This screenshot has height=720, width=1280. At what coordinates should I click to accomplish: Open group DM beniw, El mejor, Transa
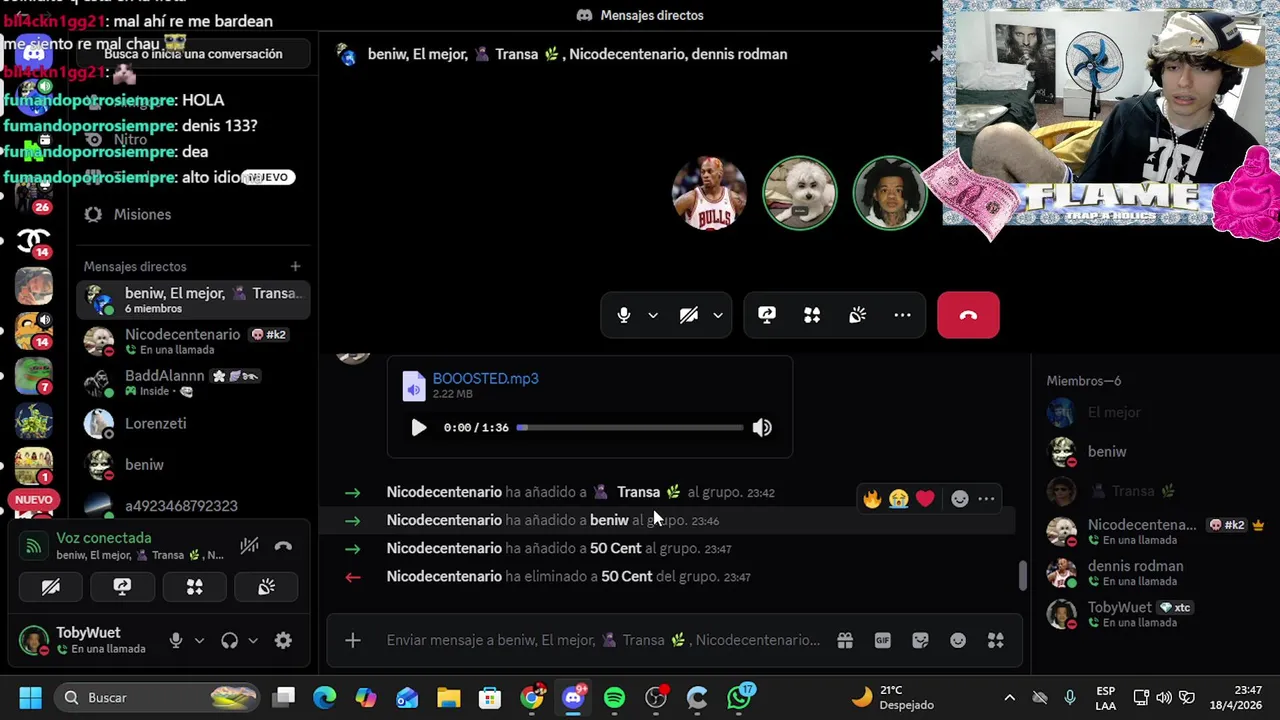(193, 300)
